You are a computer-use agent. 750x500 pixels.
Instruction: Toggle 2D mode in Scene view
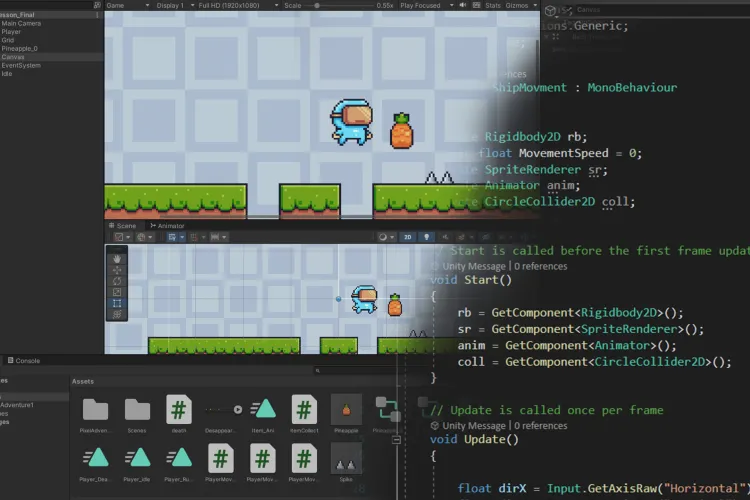pyautogui.click(x=408, y=237)
